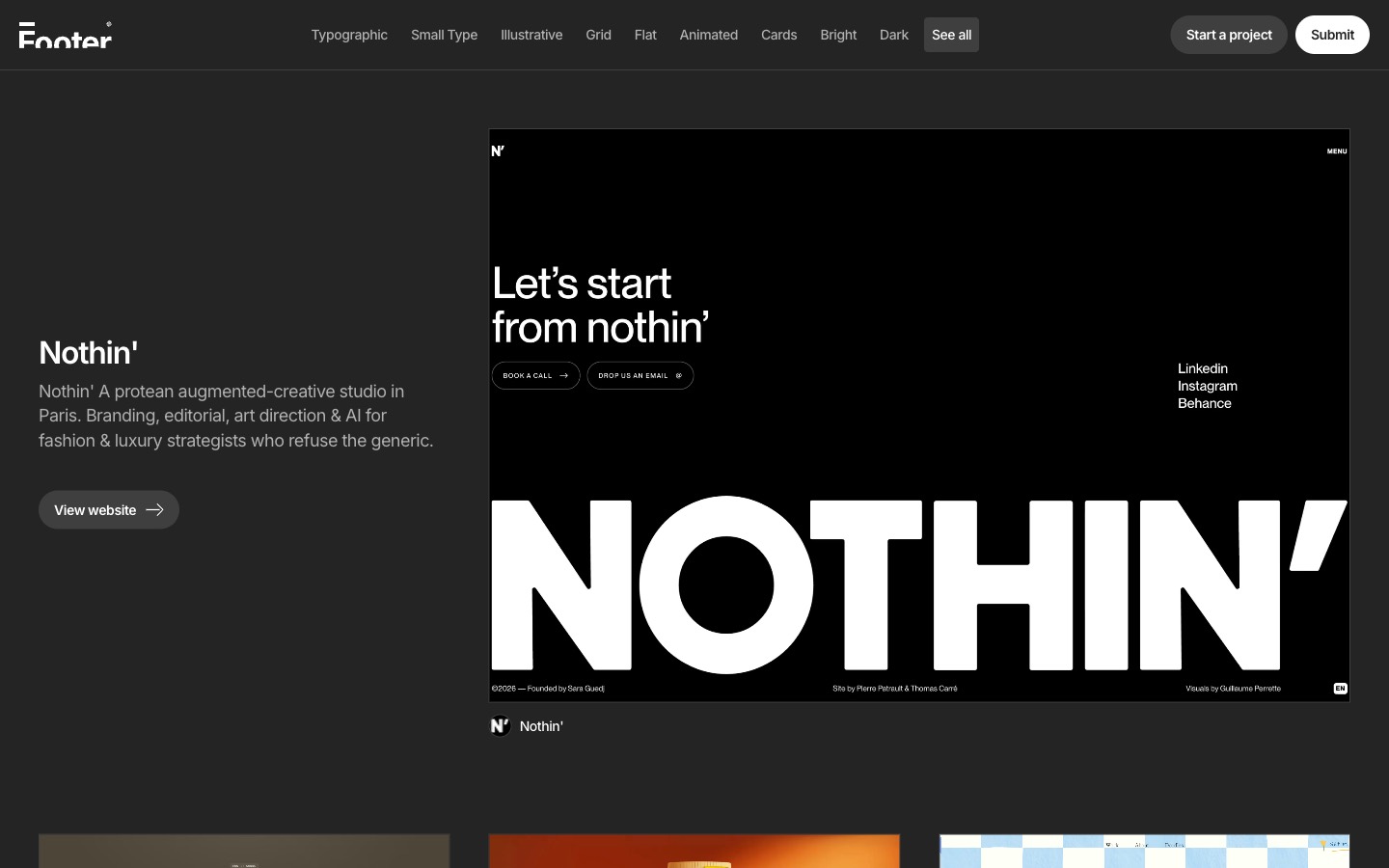Viewport: 1389px width, 868px height.
Task: Open the Grid category
Action: click(598, 35)
